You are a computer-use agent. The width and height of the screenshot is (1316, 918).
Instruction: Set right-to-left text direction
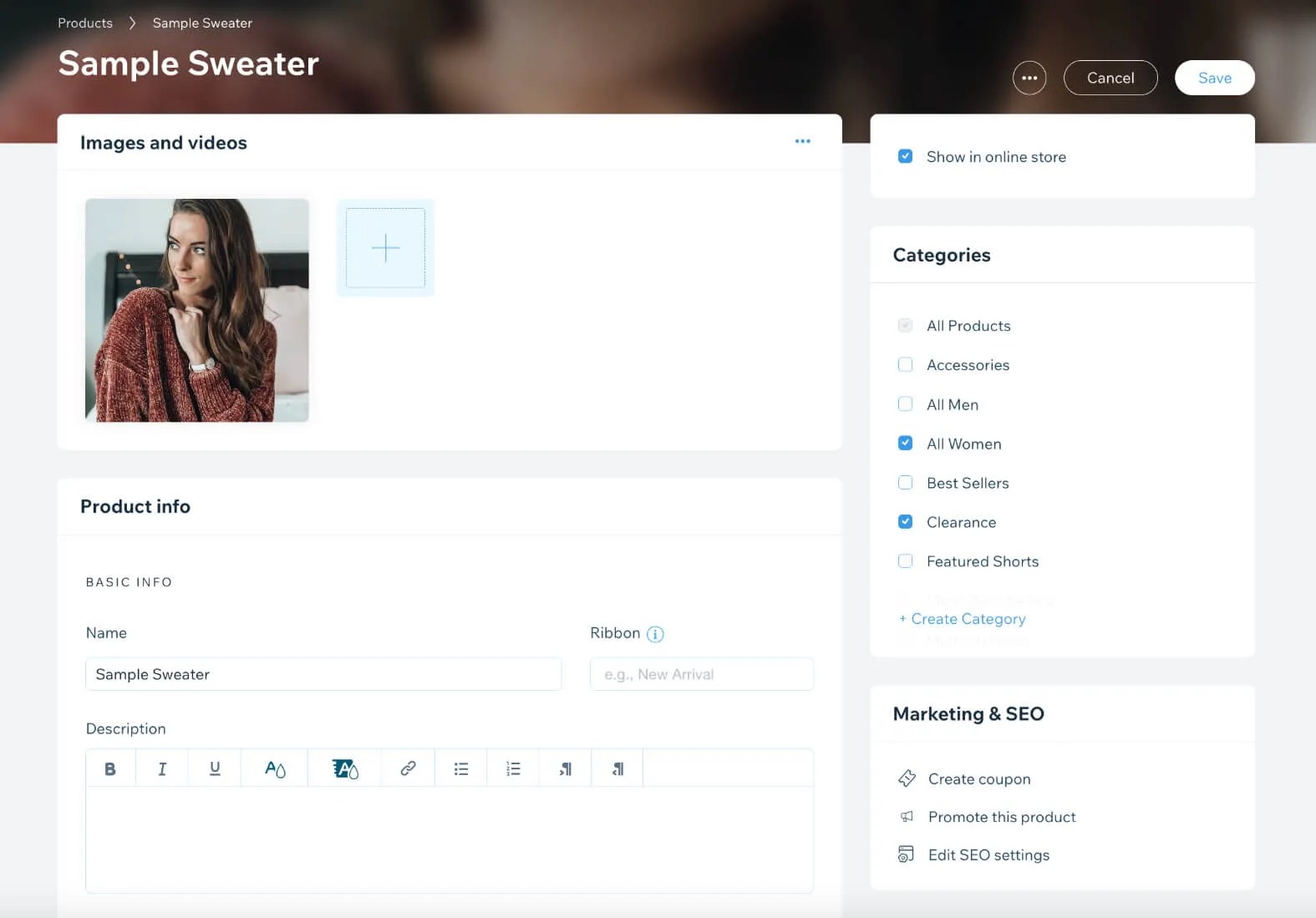tap(617, 768)
